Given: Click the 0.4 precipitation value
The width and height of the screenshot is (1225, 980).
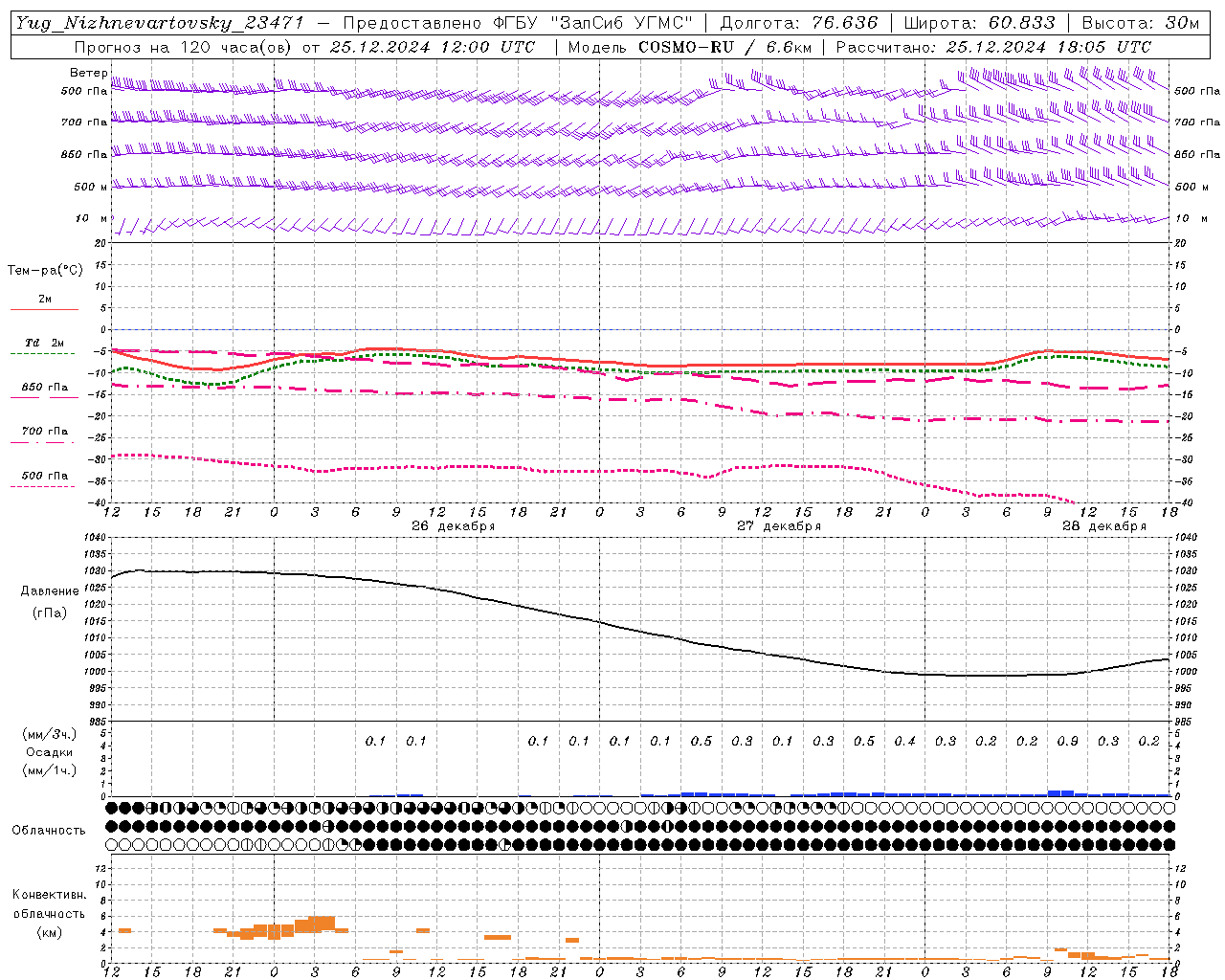Looking at the screenshot, I should pyautogui.click(x=904, y=742).
